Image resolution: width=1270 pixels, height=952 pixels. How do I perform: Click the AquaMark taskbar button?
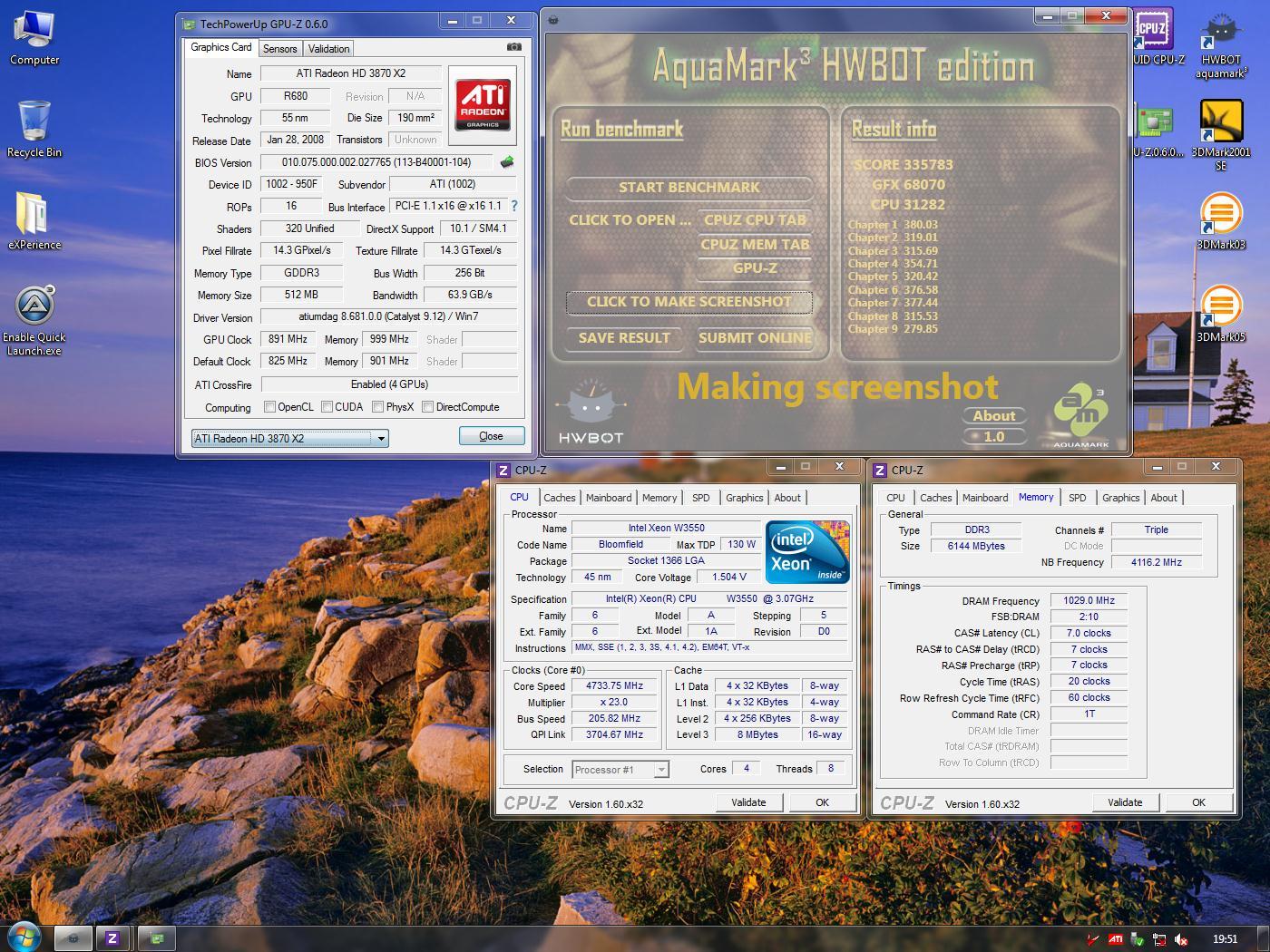pos(73,938)
